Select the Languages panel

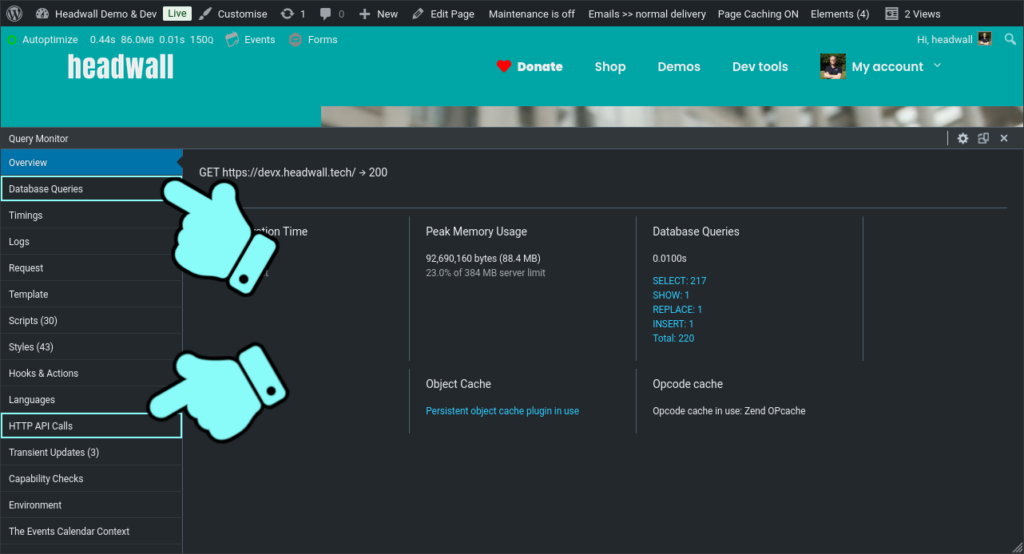(91, 400)
